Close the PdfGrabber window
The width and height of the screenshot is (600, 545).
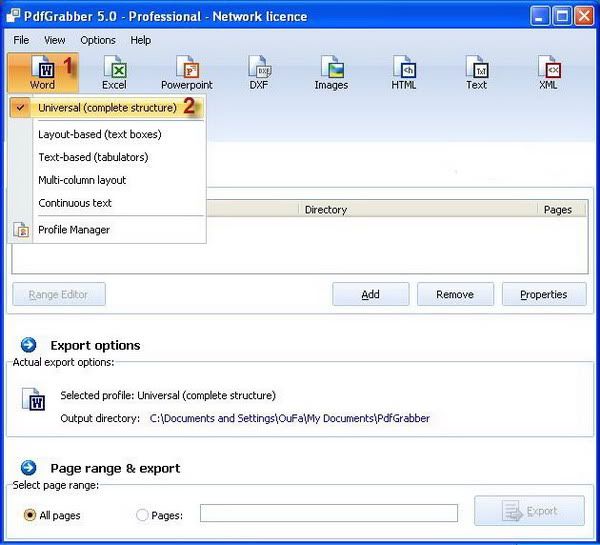point(584,16)
